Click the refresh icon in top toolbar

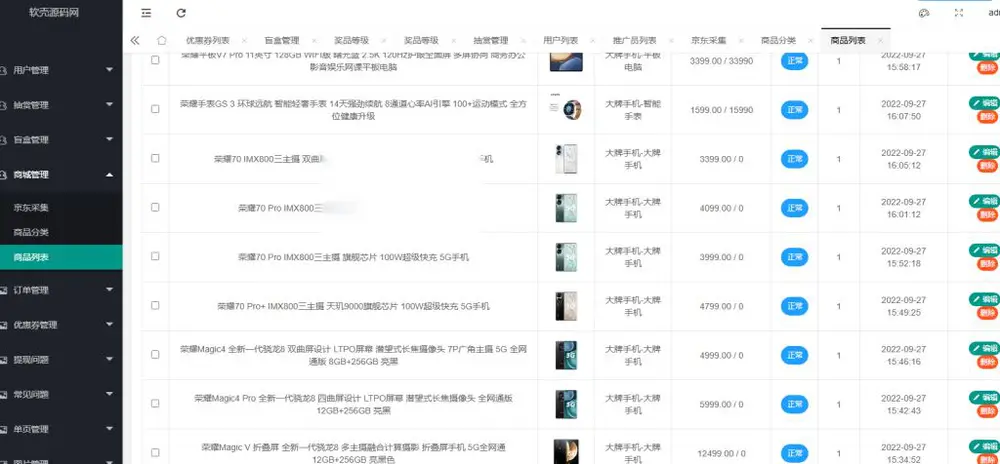point(181,13)
